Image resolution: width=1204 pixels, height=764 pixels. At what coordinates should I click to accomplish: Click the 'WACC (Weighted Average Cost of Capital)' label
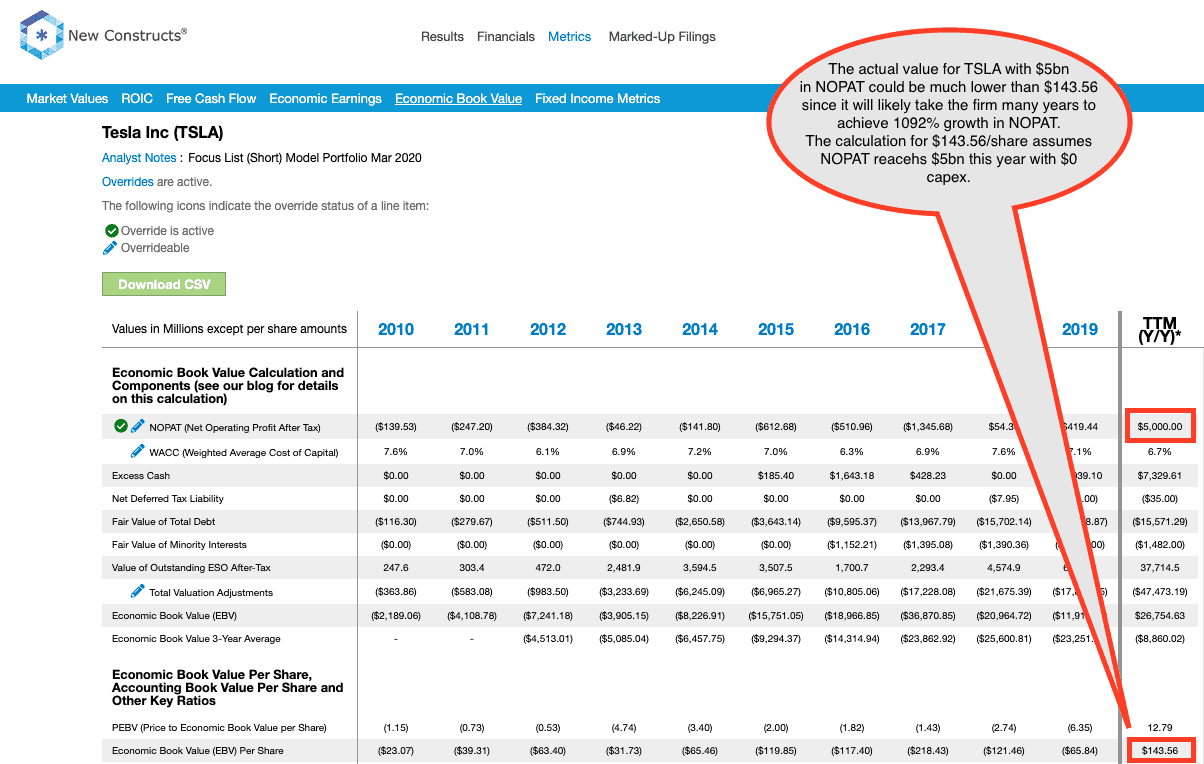[244, 453]
